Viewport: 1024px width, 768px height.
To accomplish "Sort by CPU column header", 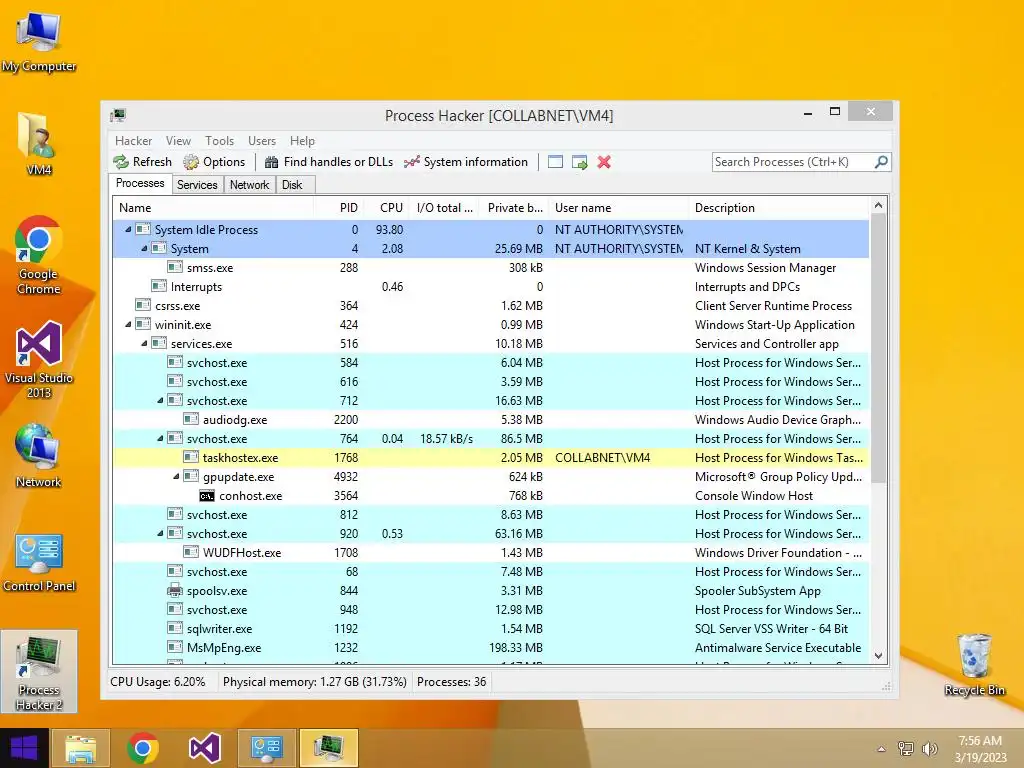I will point(387,208).
